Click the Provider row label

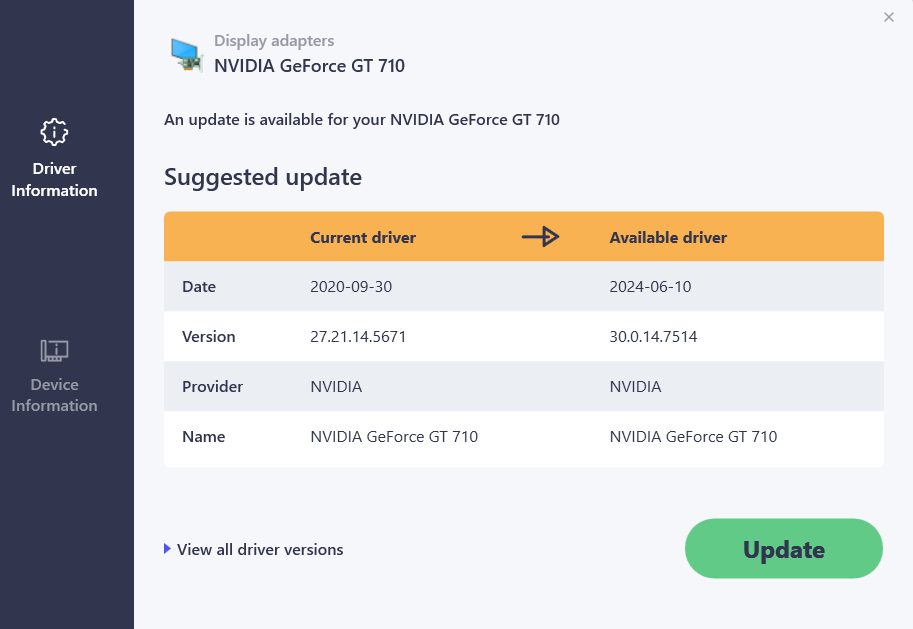(x=212, y=387)
